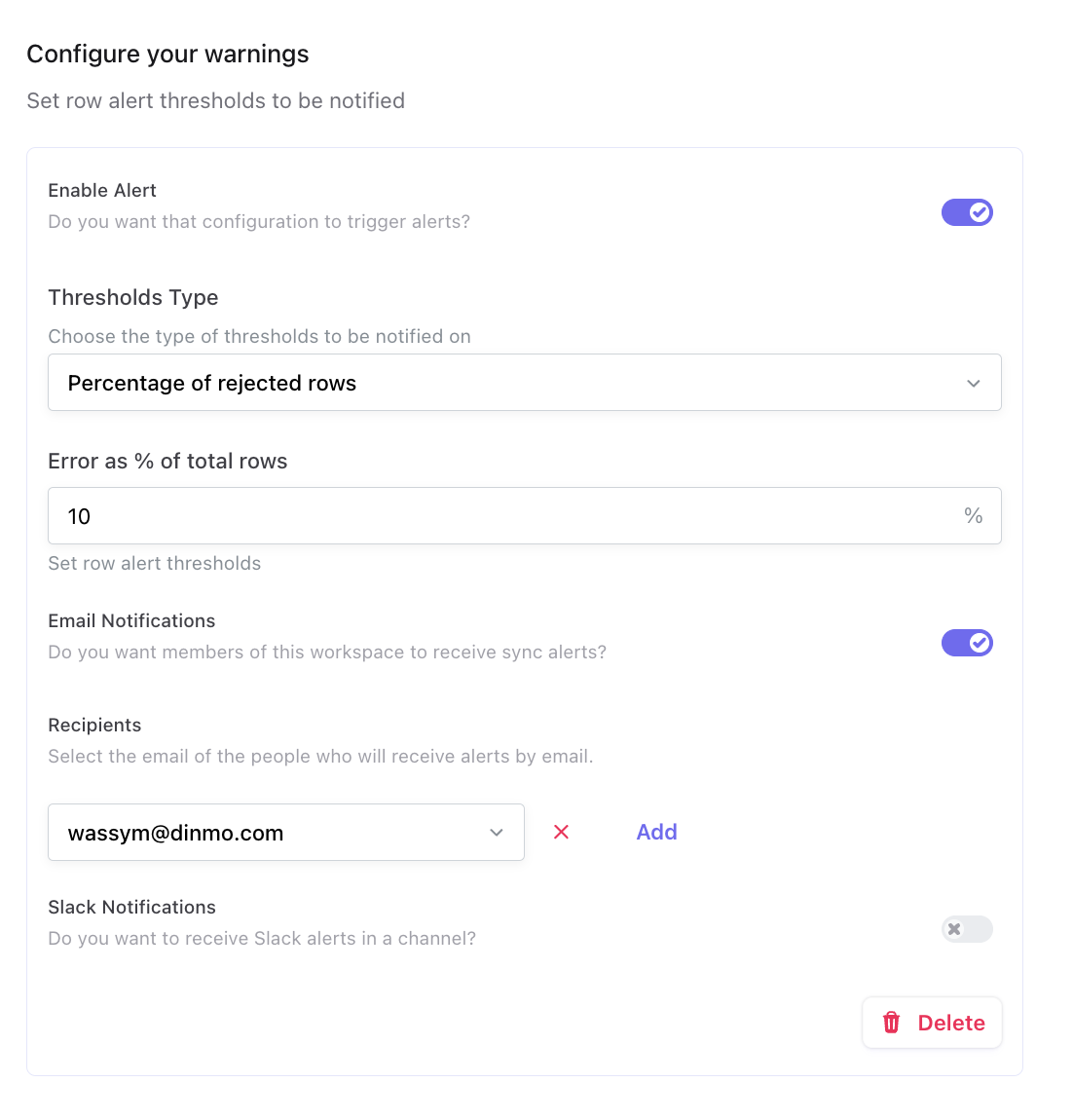Click the Recipients section label
The height and width of the screenshot is (1120, 1073).
(x=94, y=726)
